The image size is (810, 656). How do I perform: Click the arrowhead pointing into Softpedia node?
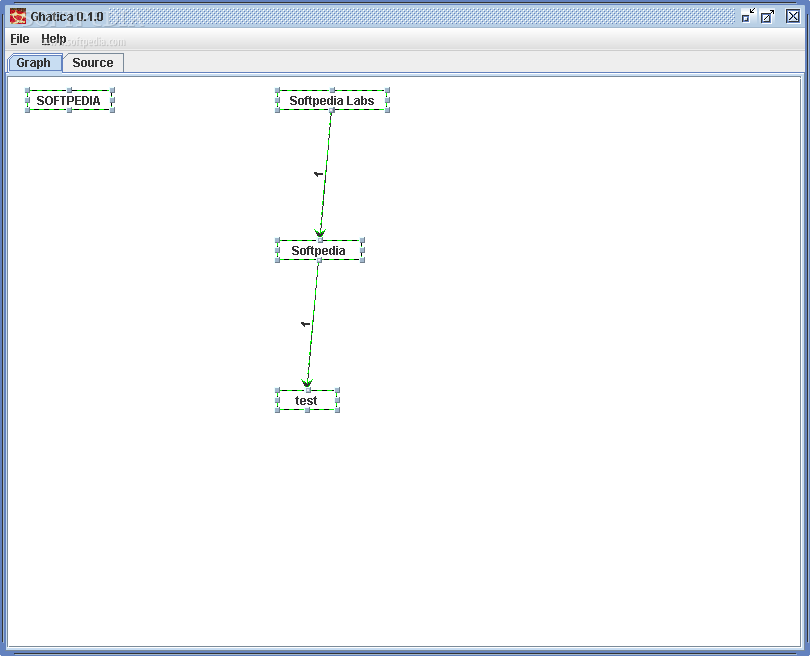click(x=320, y=233)
